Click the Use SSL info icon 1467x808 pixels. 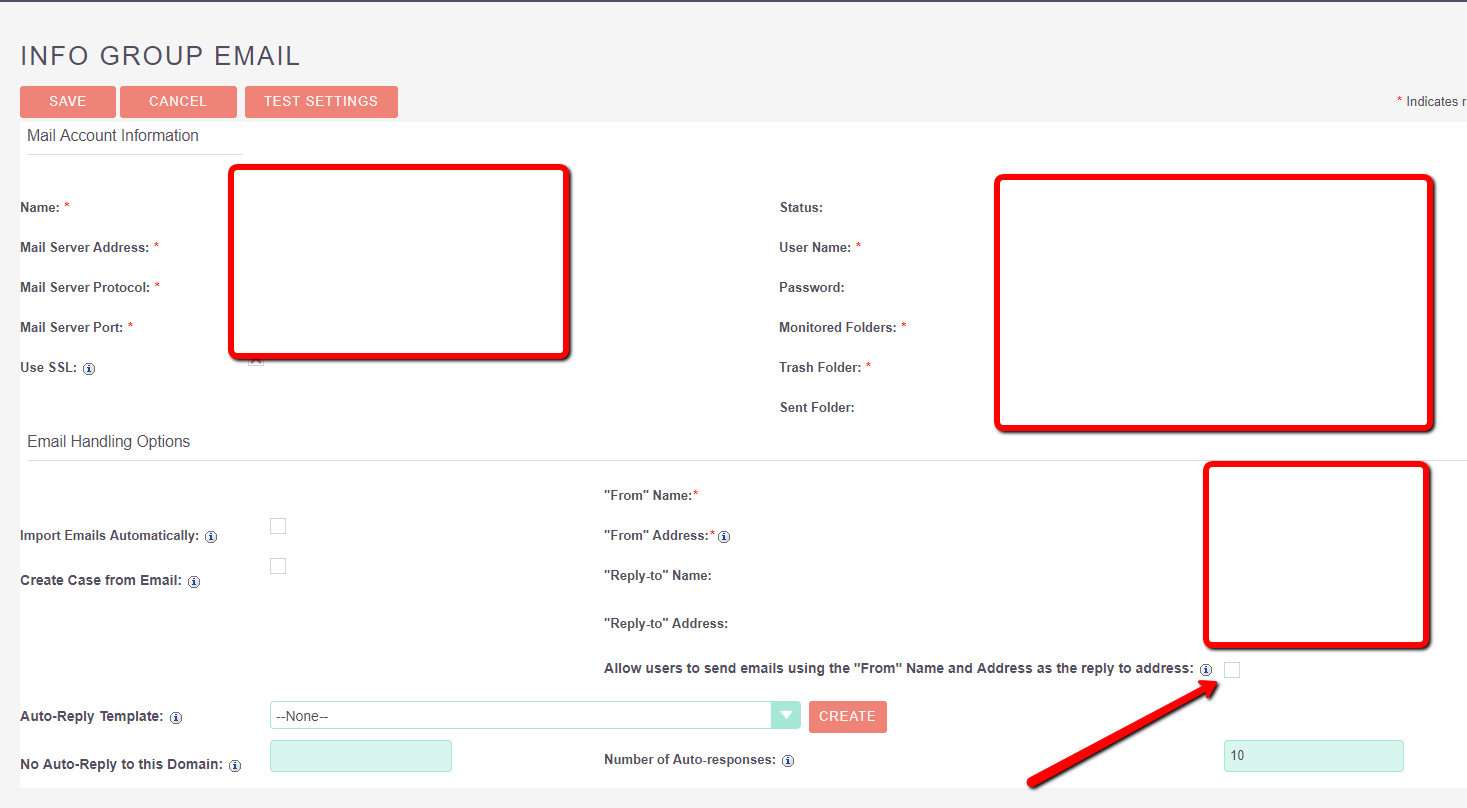89,369
